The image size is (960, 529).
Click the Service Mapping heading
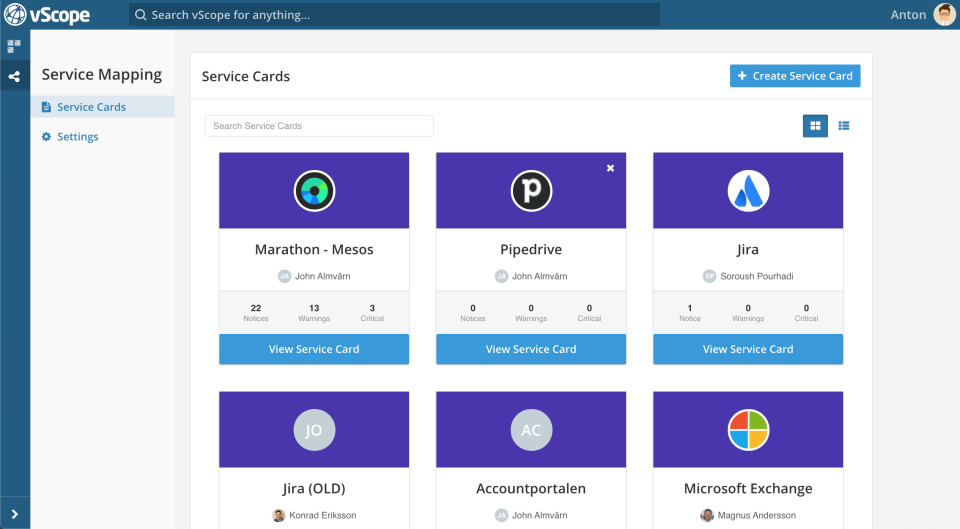click(x=102, y=75)
